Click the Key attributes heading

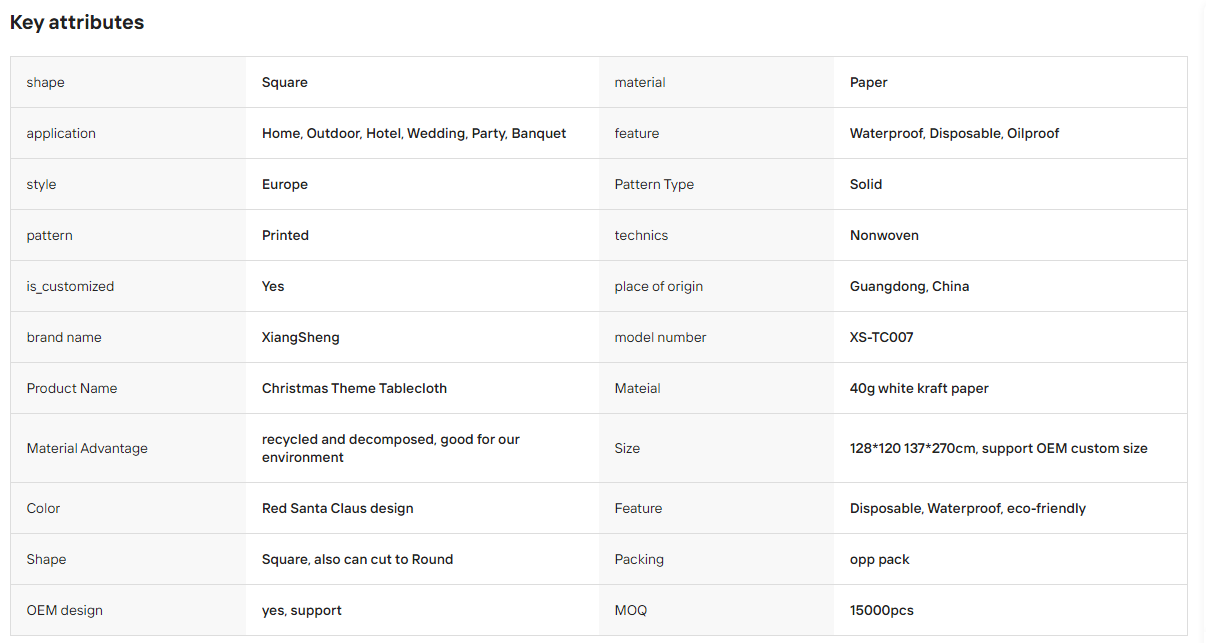77,22
